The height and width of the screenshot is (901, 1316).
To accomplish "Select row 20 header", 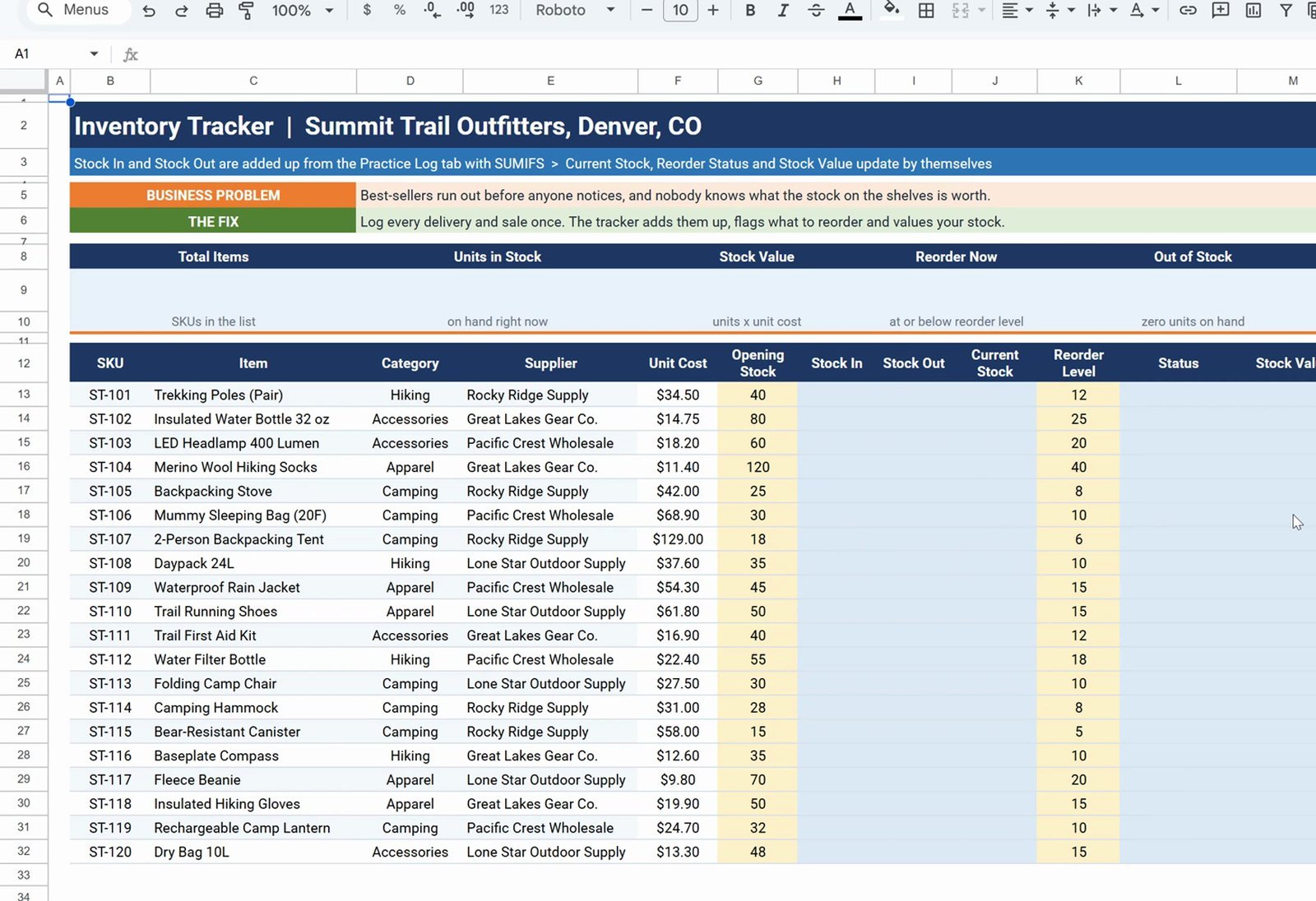I will click(24, 563).
